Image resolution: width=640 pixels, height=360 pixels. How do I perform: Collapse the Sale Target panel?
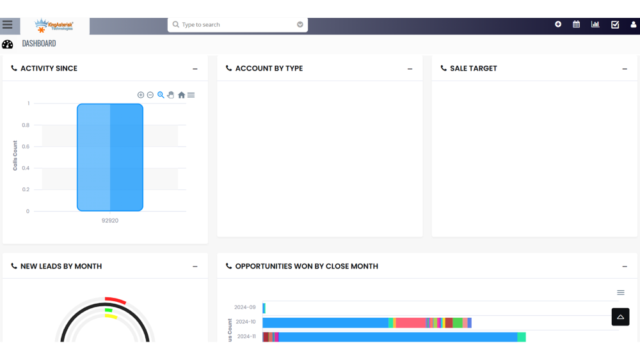(624, 69)
